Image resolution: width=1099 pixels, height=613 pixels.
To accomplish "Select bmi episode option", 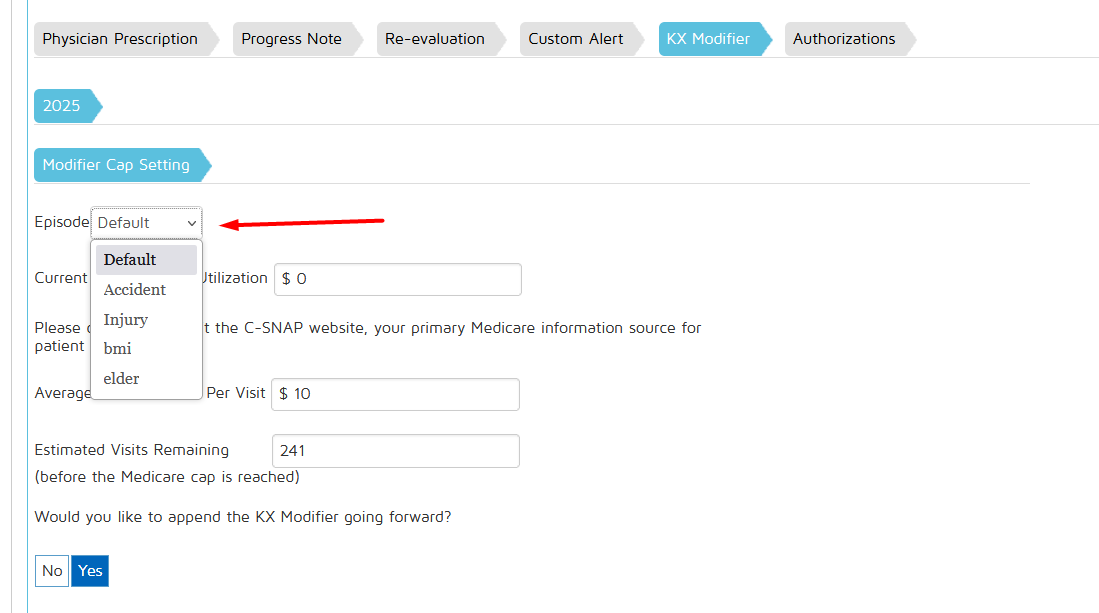I will pyautogui.click(x=118, y=349).
